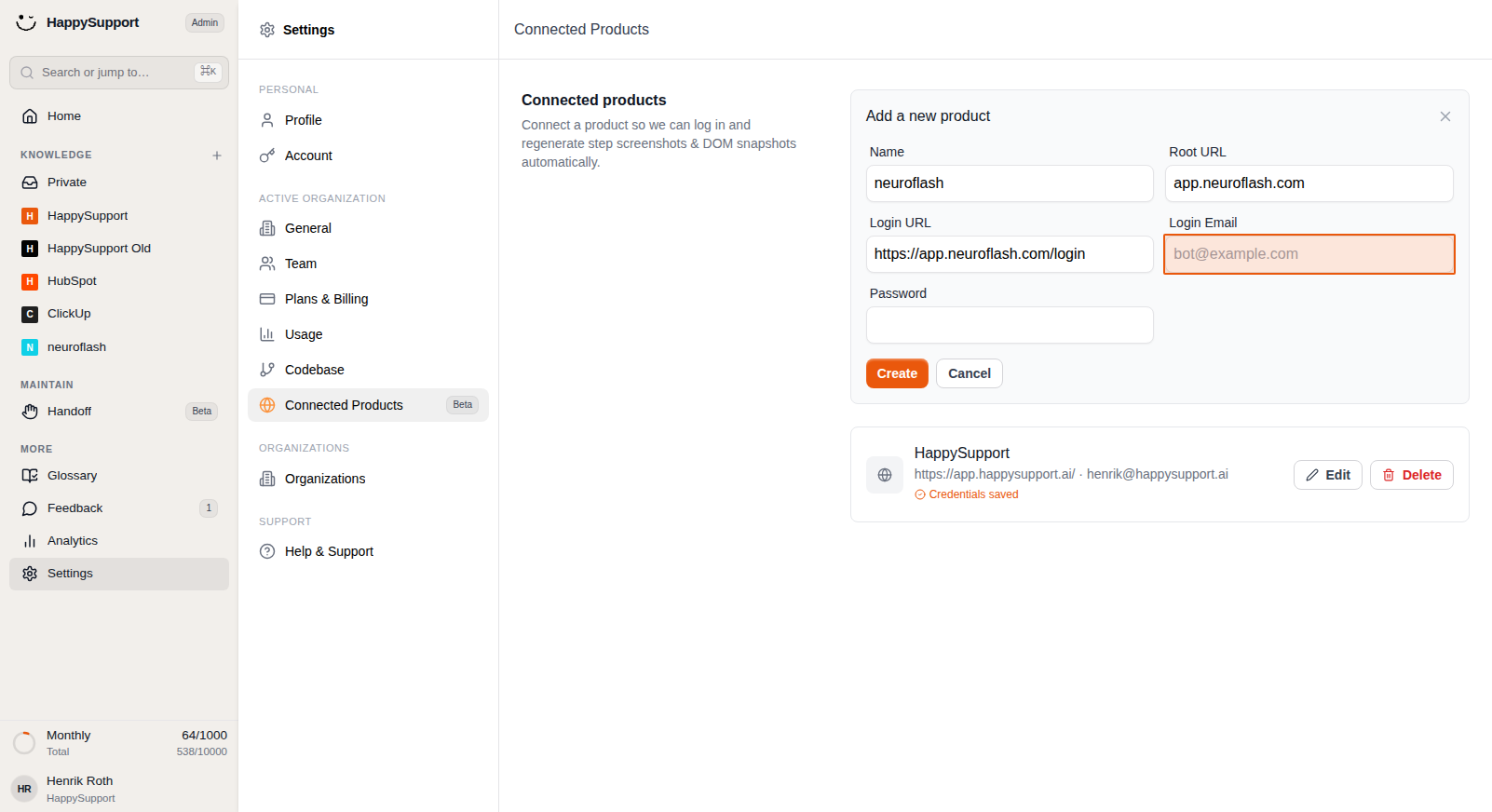The width and height of the screenshot is (1492, 812).
Task: Click the search magnifier icon
Action: coord(27,73)
